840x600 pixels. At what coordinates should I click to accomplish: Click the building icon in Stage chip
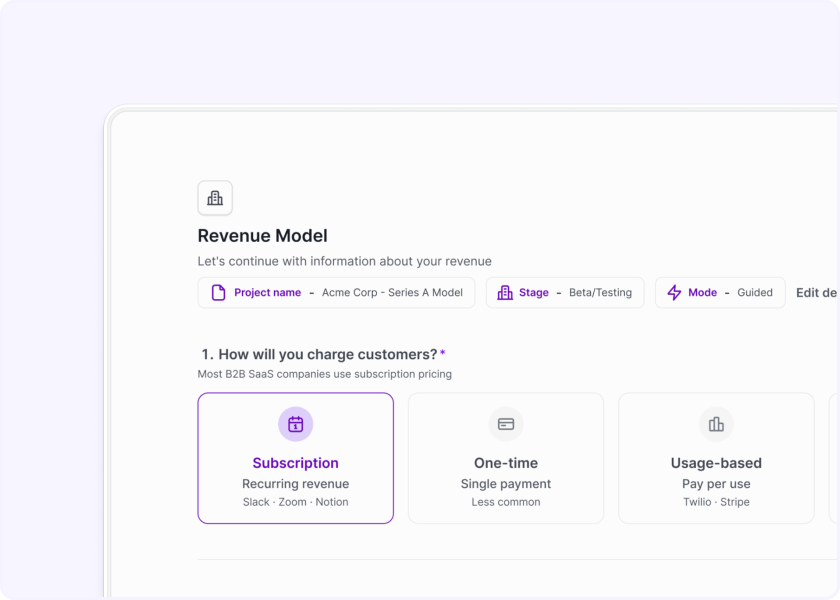pos(505,293)
